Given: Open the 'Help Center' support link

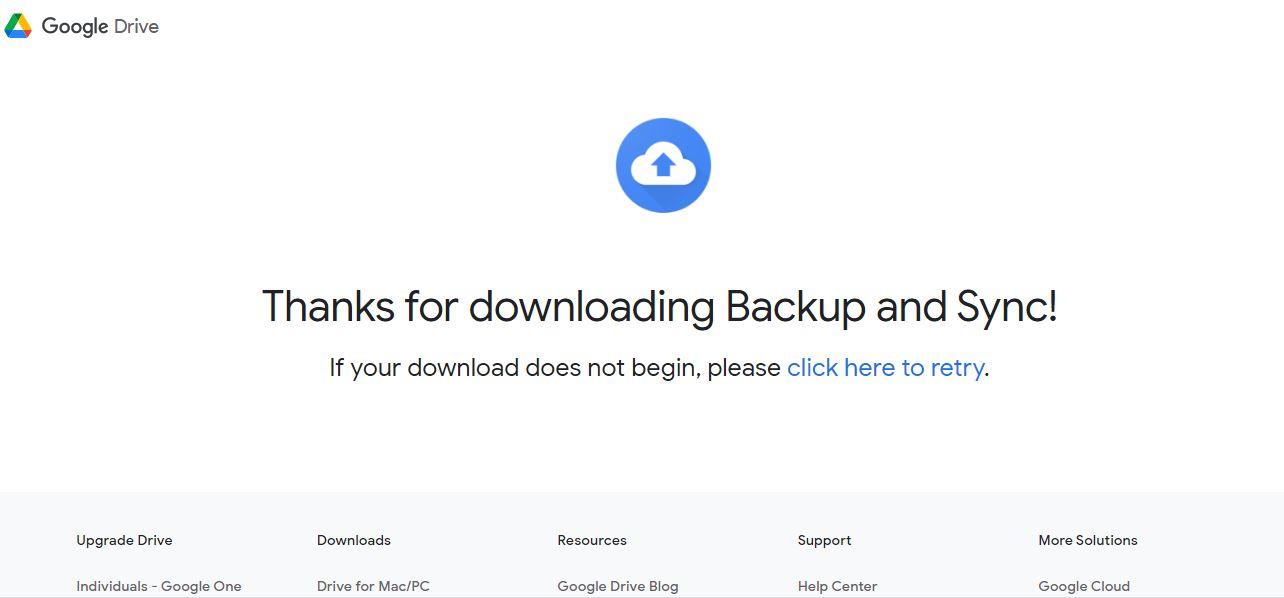Looking at the screenshot, I should [x=837, y=586].
